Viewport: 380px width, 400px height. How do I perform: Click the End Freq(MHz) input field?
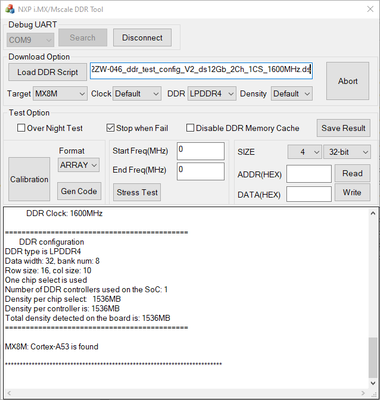201,172
